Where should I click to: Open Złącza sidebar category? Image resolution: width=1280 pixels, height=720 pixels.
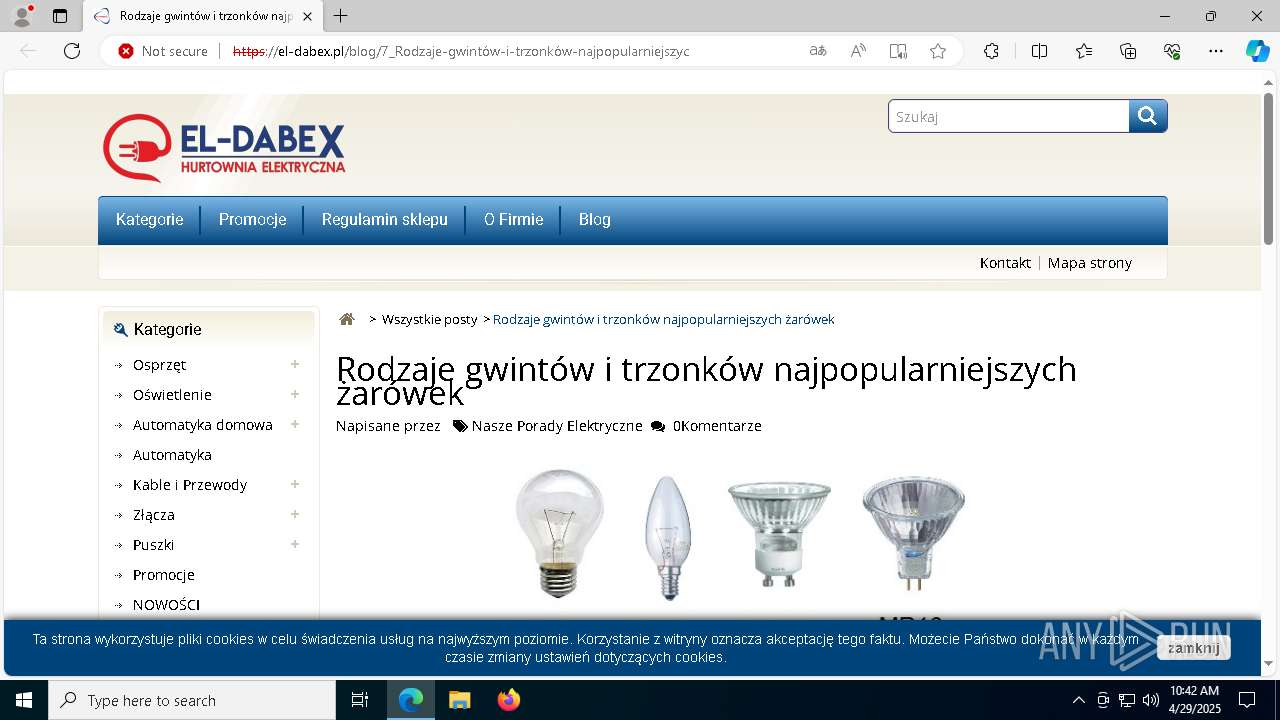coord(153,515)
